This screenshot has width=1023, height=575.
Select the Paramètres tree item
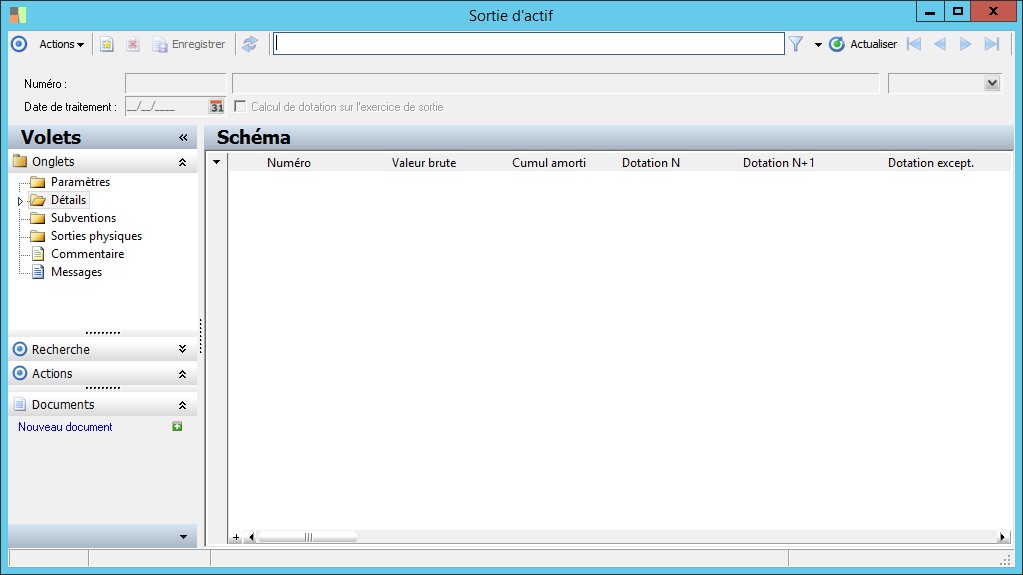[x=80, y=182]
